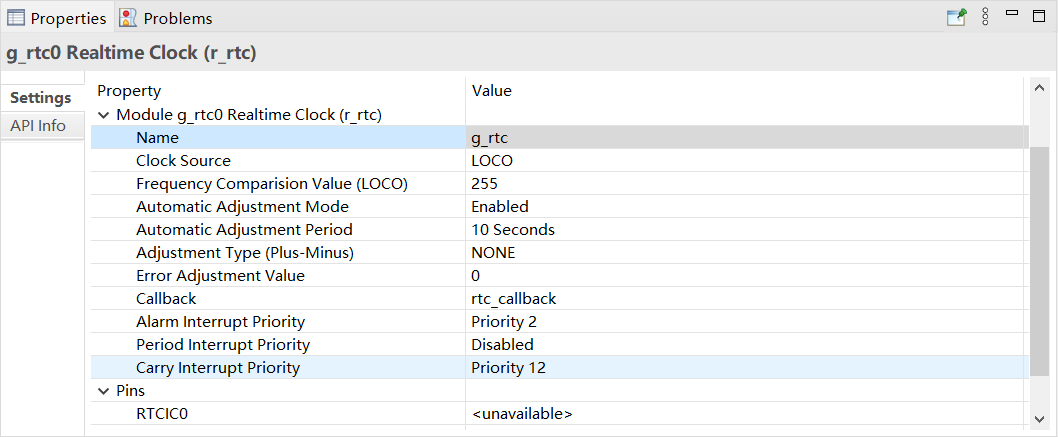Screen dimensions: 1058x437
Task: Open the three-dot View Menu
Action: click(x=985, y=17)
